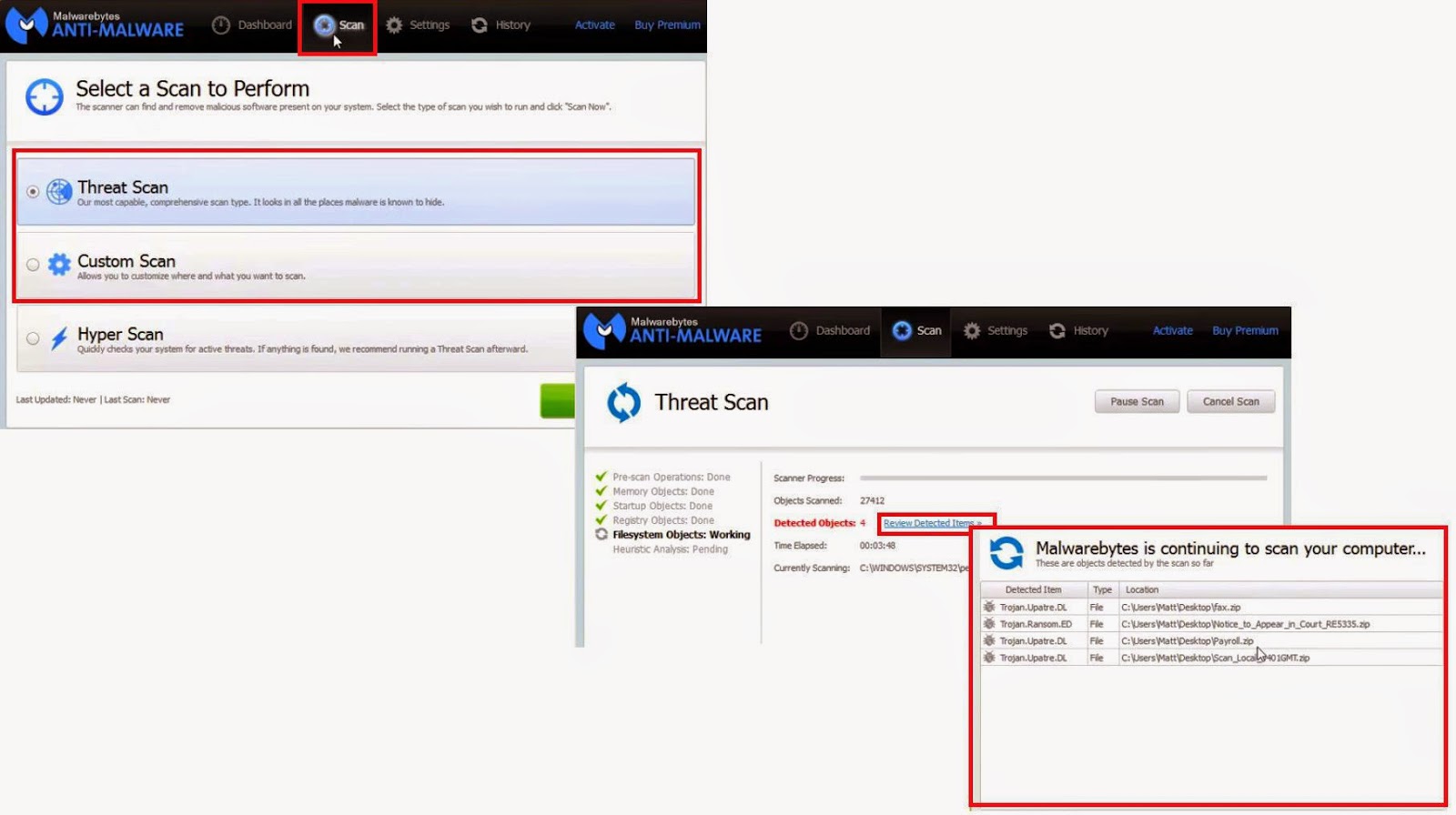The height and width of the screenshot is (815, 1456).
Task: Open Settings tab in Threat Scan window
Action: coord(996,331)
